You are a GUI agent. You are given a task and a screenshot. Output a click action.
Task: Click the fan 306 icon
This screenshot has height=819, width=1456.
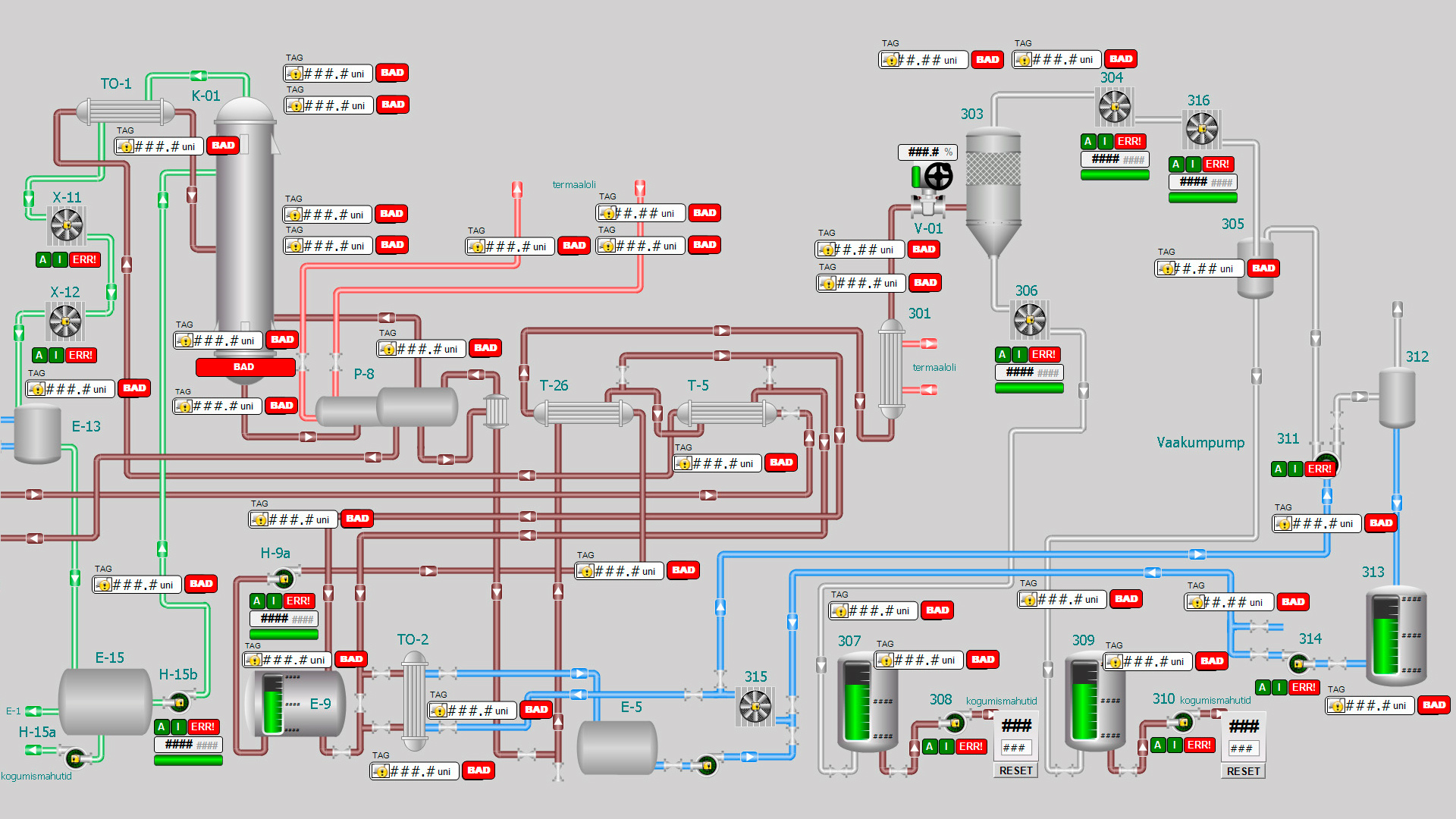(x=1030, y=319)
